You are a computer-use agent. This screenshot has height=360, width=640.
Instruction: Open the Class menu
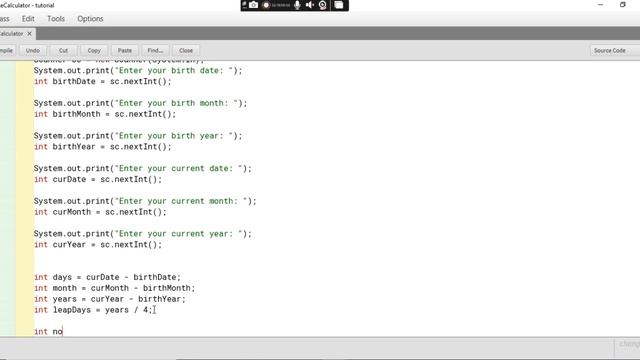click(x=4, y=19)
